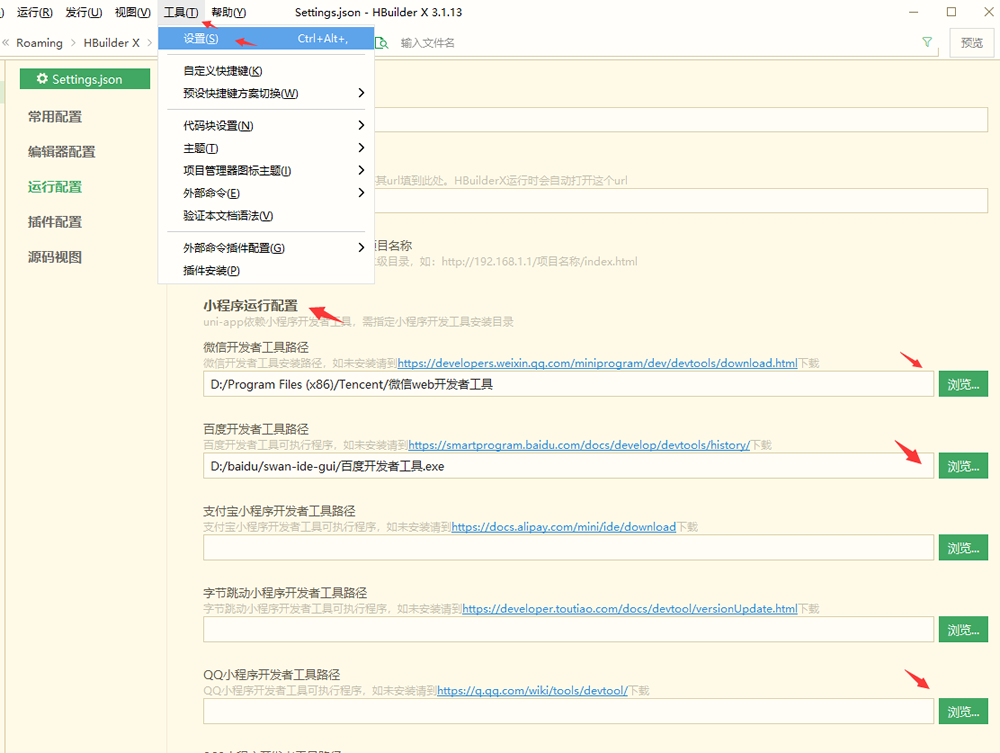Screen dimensions: 1000x753
Task: Browse for the Baidu developer tool path
Action: (x=962, y=466)
